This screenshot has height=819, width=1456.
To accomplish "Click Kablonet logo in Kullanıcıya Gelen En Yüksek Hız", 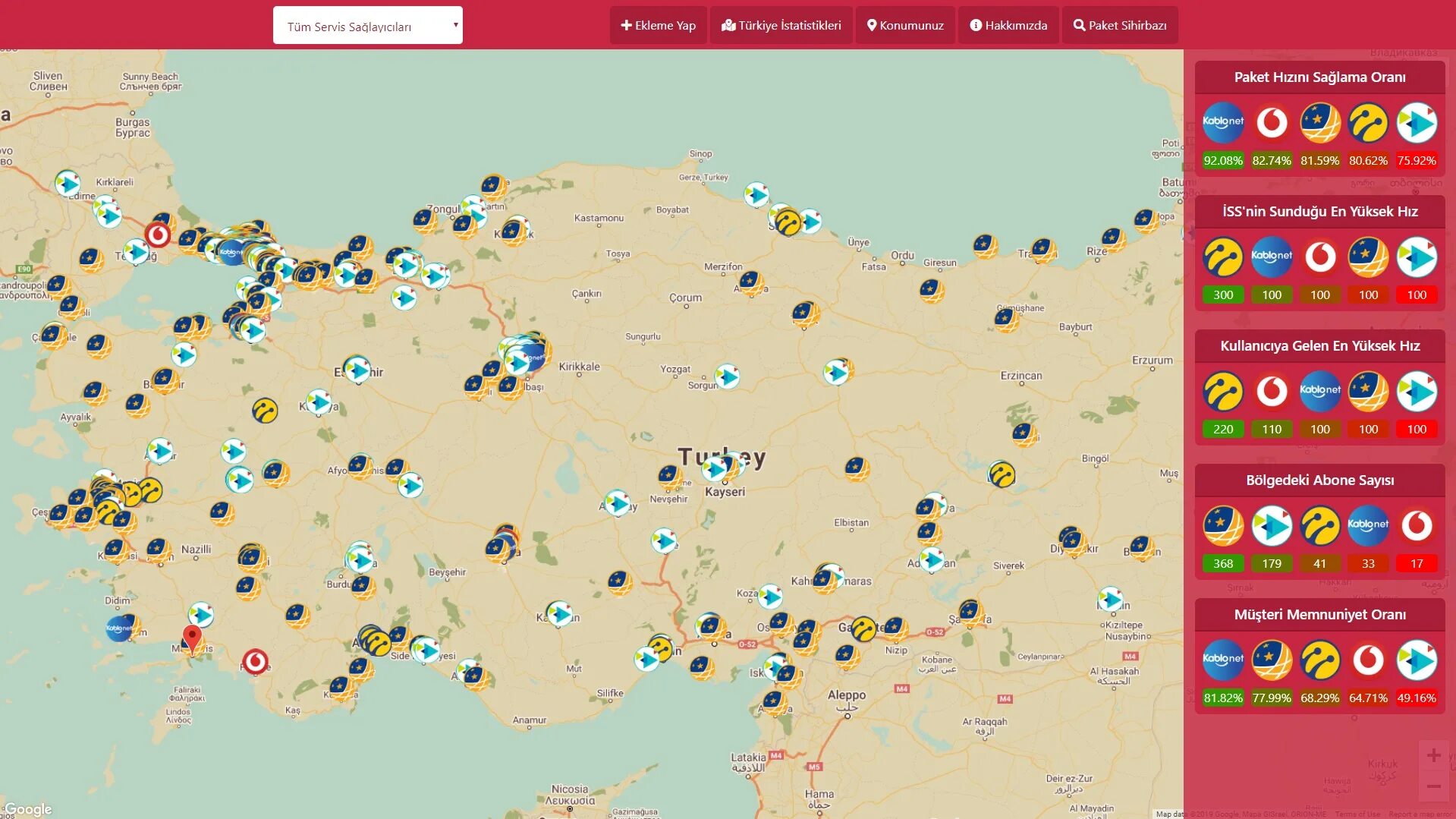I will (x=1320, y=391).
